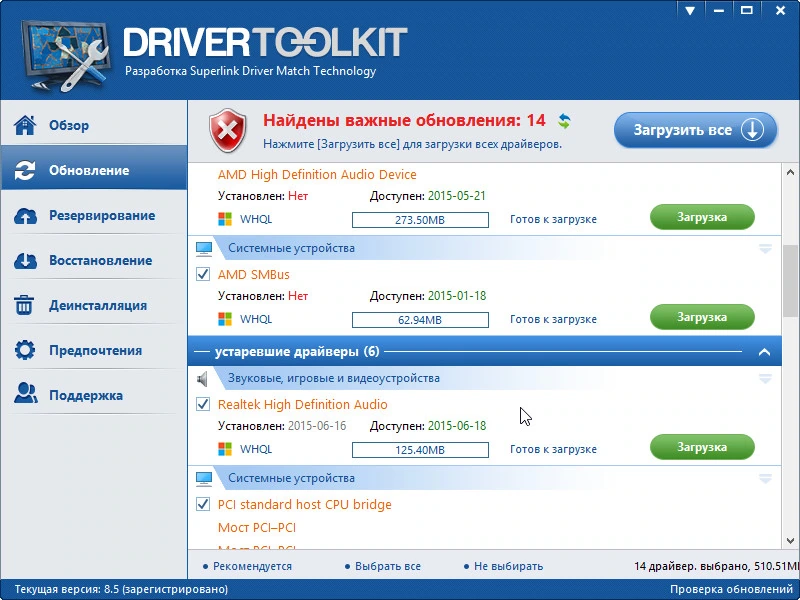Choose Выбрать все to select all drivers

383,566
